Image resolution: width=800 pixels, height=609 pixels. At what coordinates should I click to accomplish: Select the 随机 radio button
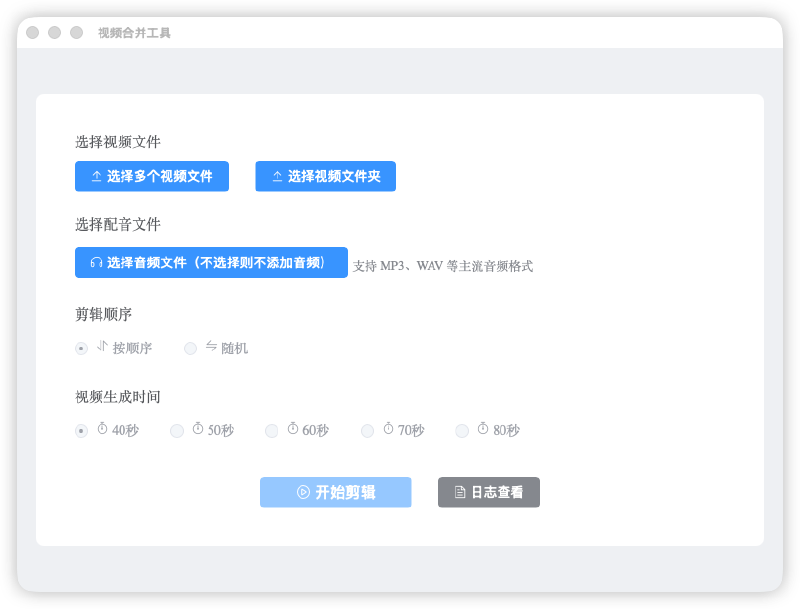pyautogui.click(x=190, y=348)
